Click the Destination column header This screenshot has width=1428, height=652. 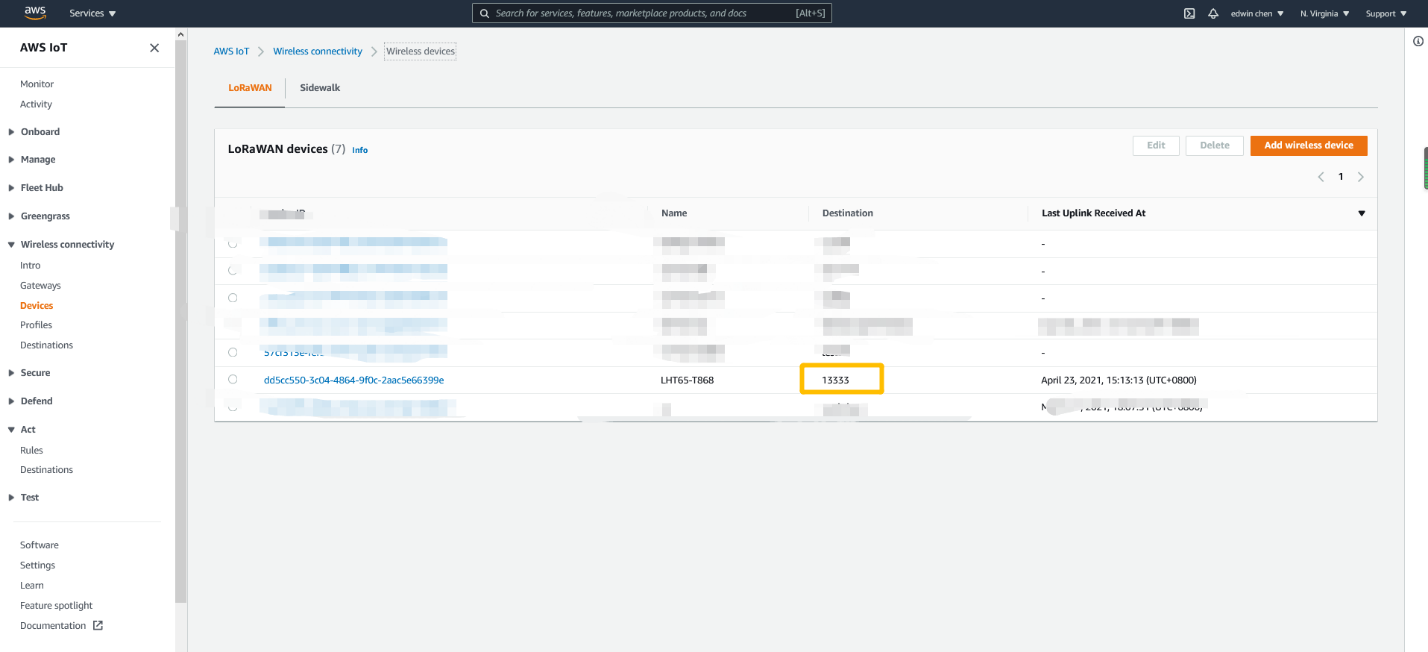pos(847,213)
